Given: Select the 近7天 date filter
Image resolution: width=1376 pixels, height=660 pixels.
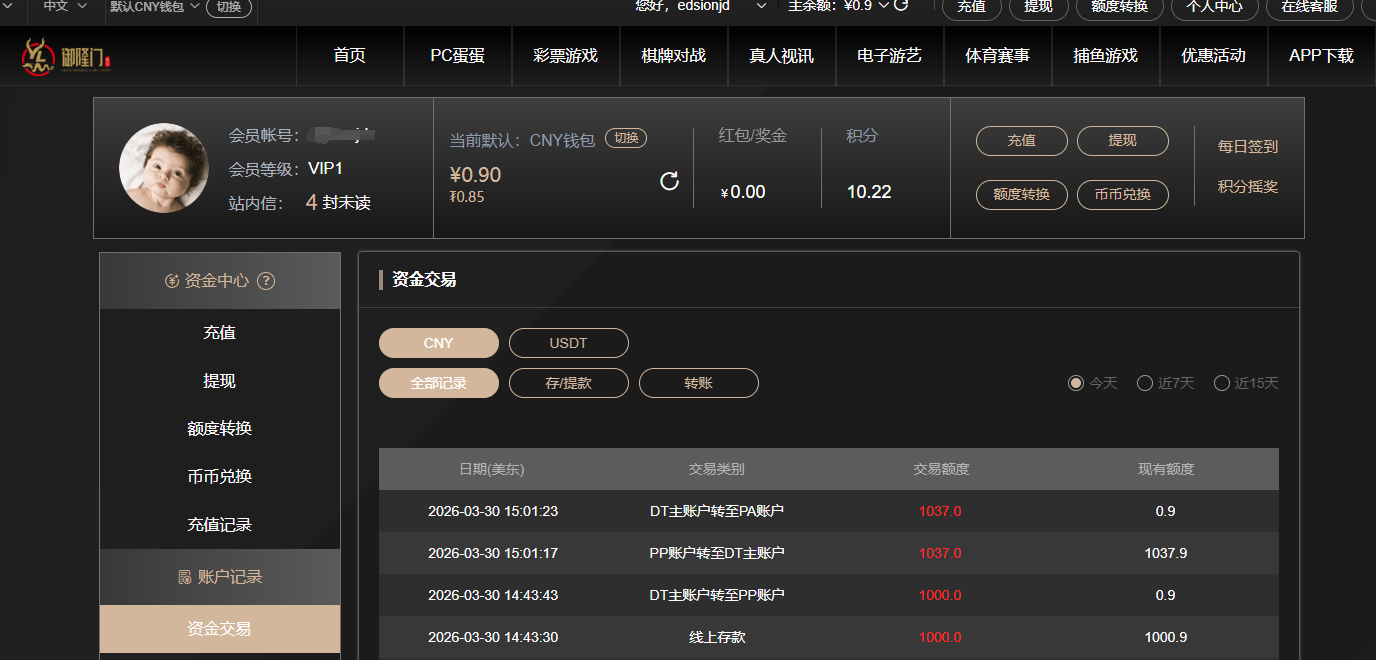Looking at the screenshot, I should [1145, 383].
